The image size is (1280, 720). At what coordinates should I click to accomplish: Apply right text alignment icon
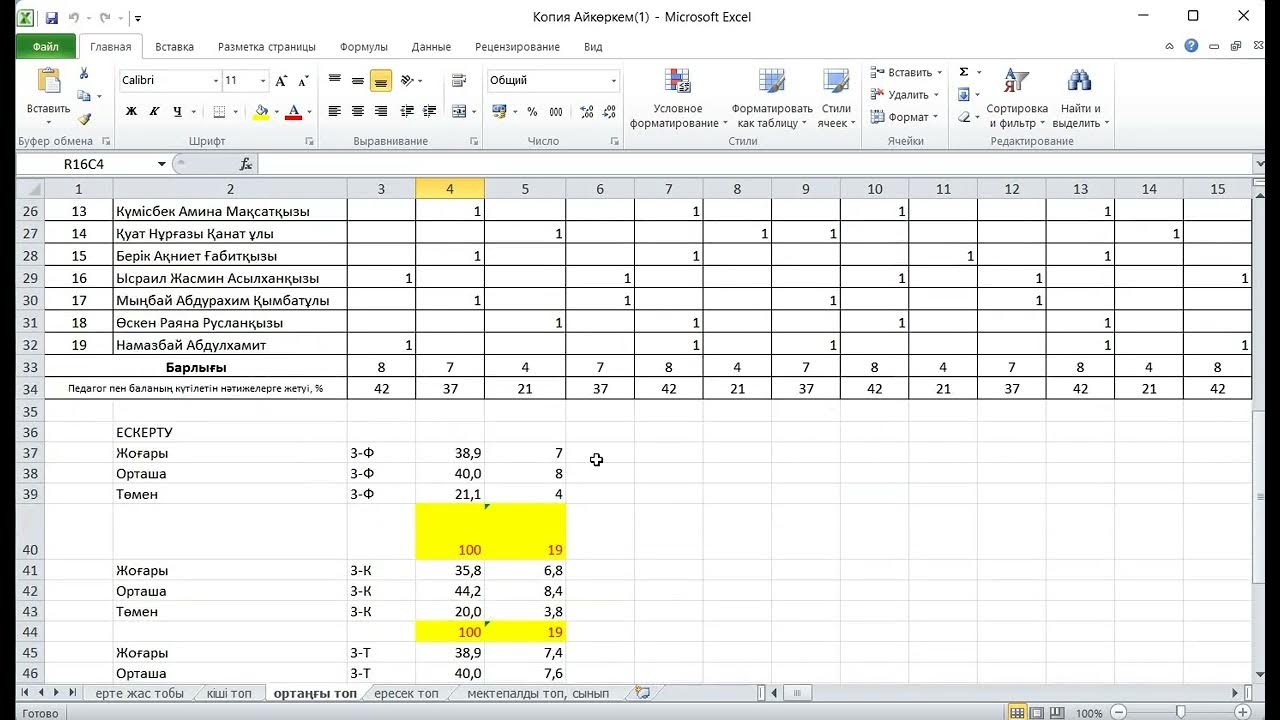tap(380, 112)
